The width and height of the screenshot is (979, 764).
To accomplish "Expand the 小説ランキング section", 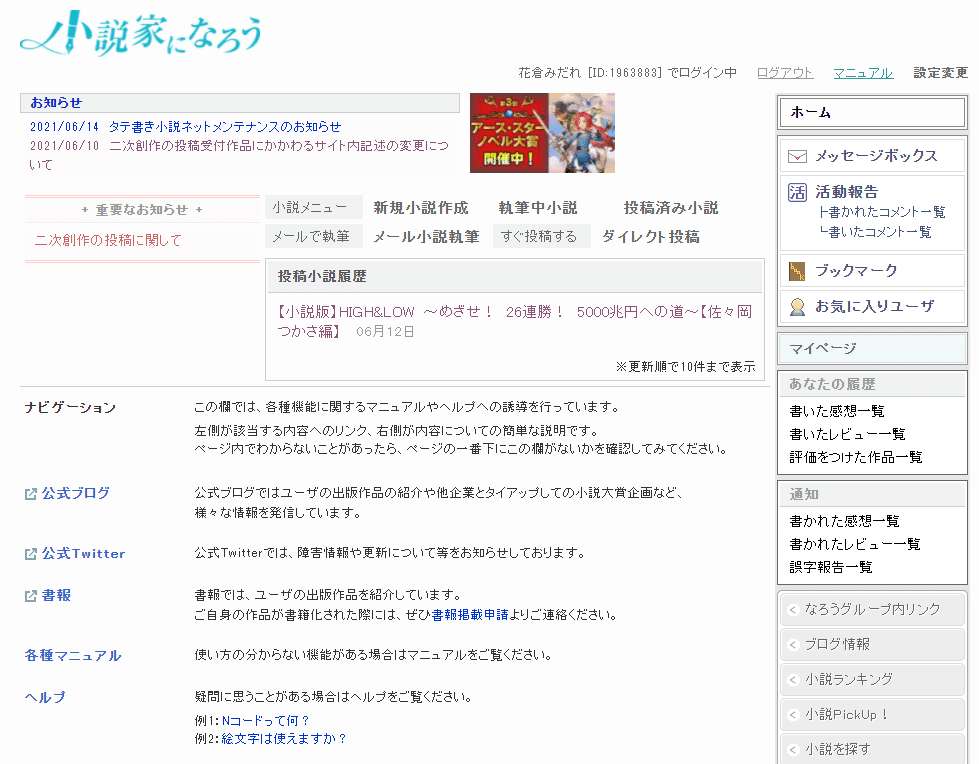I will 872,679.
